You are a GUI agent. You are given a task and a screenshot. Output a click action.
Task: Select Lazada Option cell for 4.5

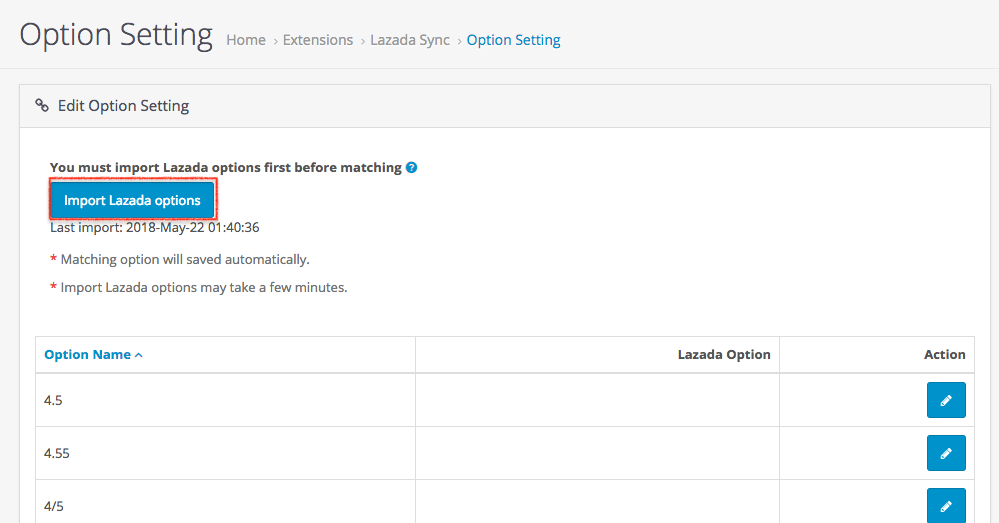(x=597, y=400)
